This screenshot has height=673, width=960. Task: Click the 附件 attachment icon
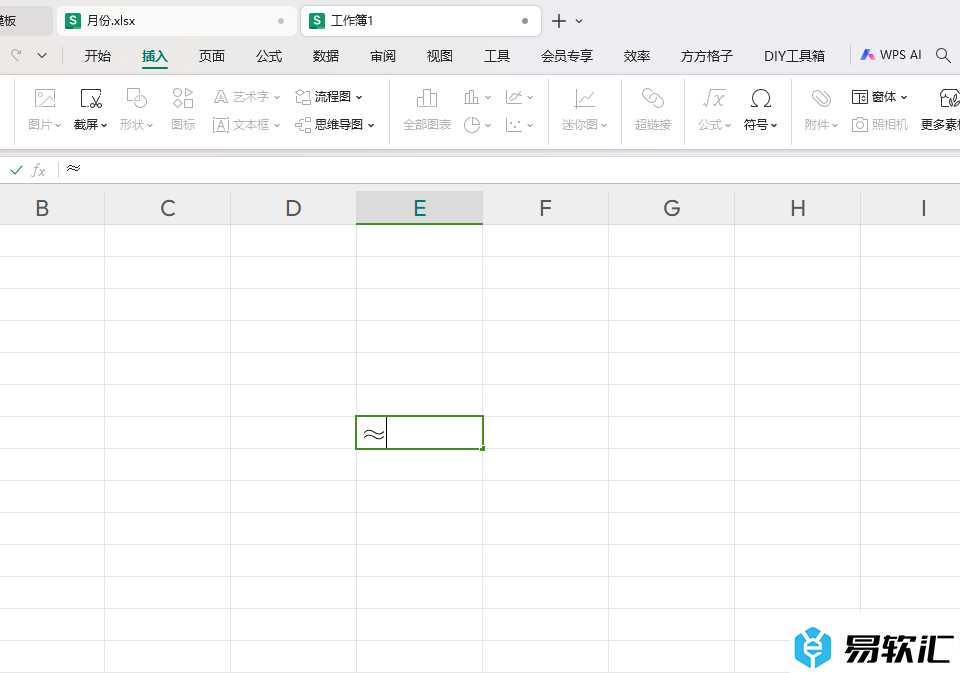click(821, 99)
